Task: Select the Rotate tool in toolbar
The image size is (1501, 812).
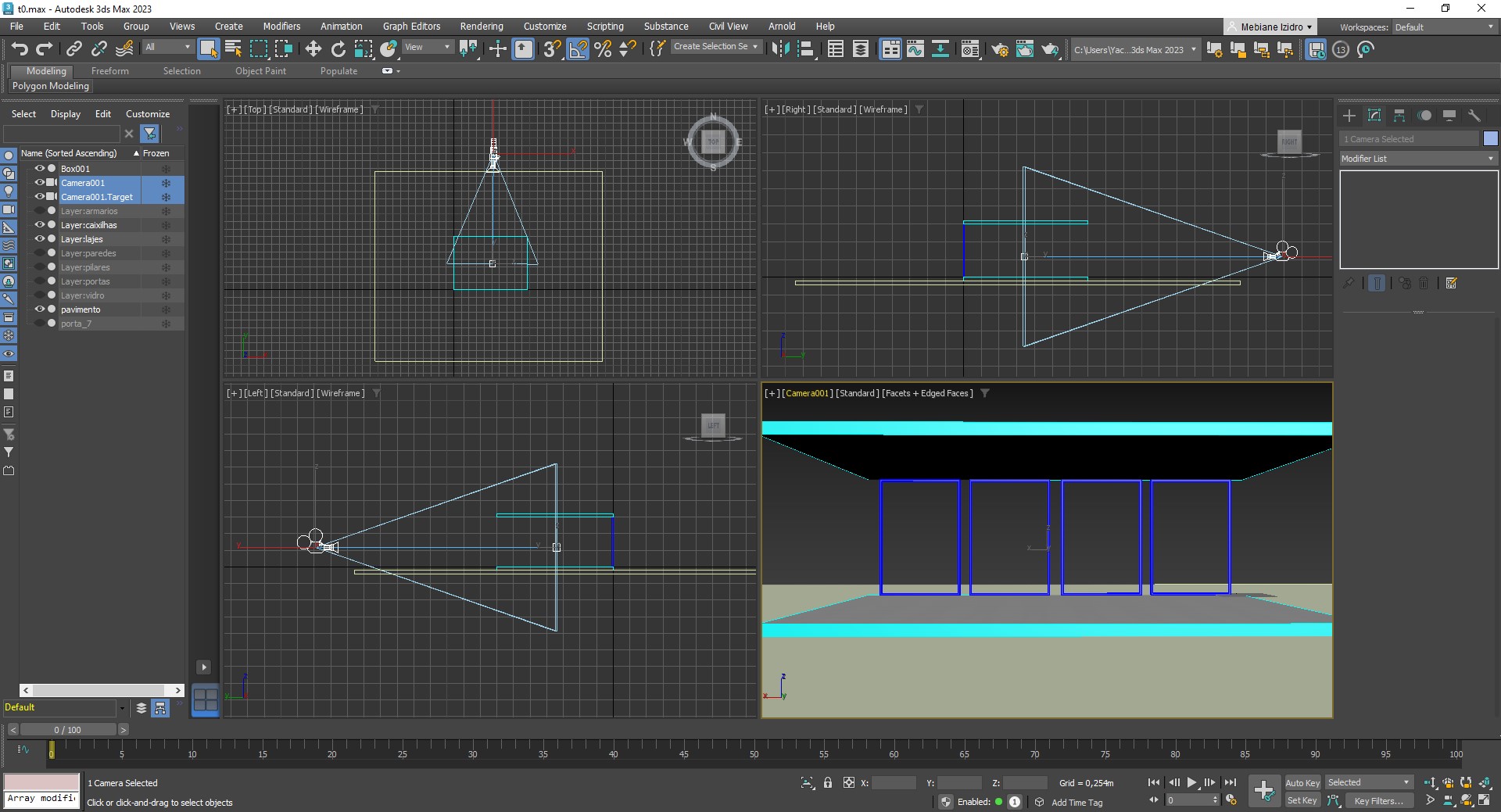Action: point(338,49)
